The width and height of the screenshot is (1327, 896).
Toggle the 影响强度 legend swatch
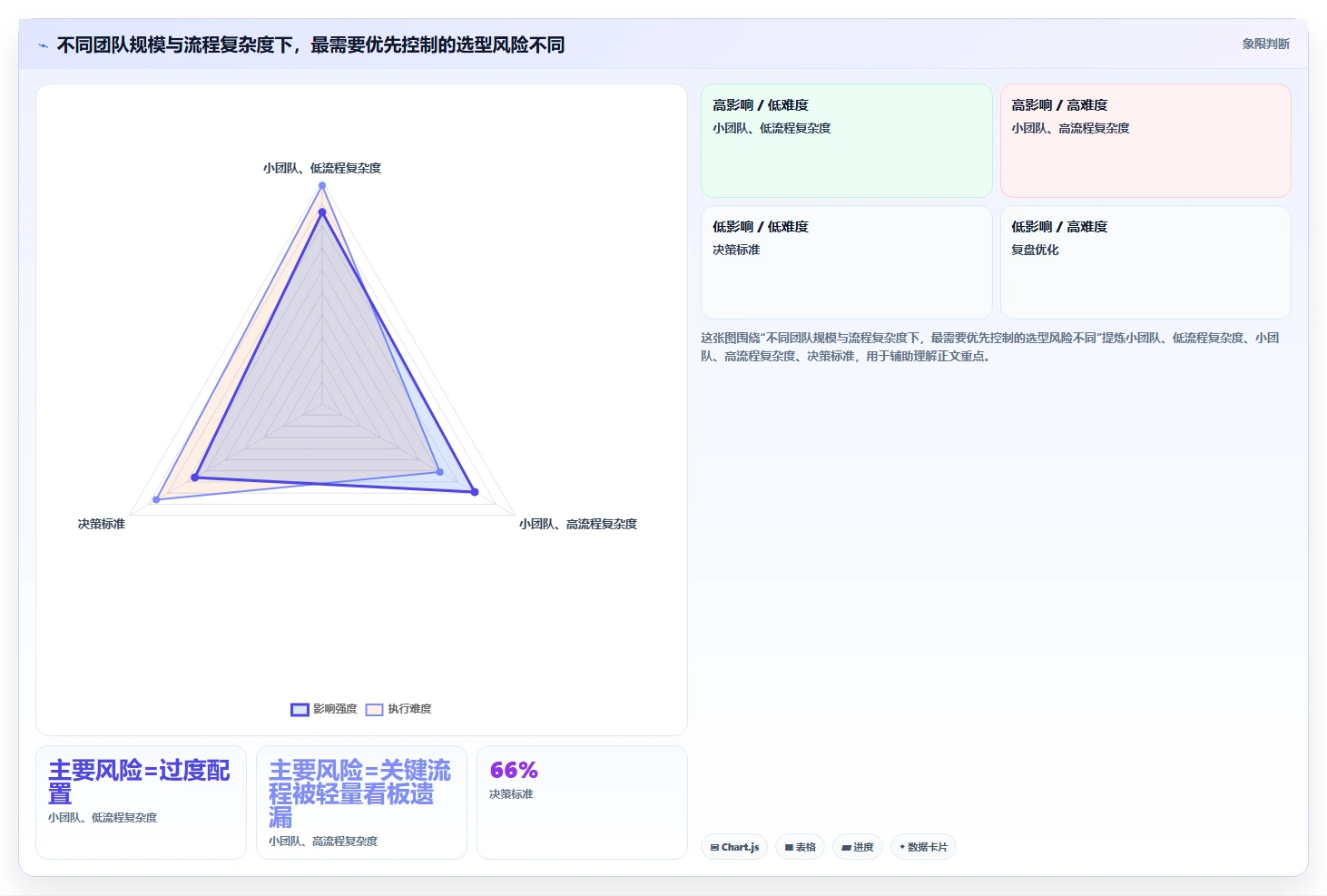300,709
